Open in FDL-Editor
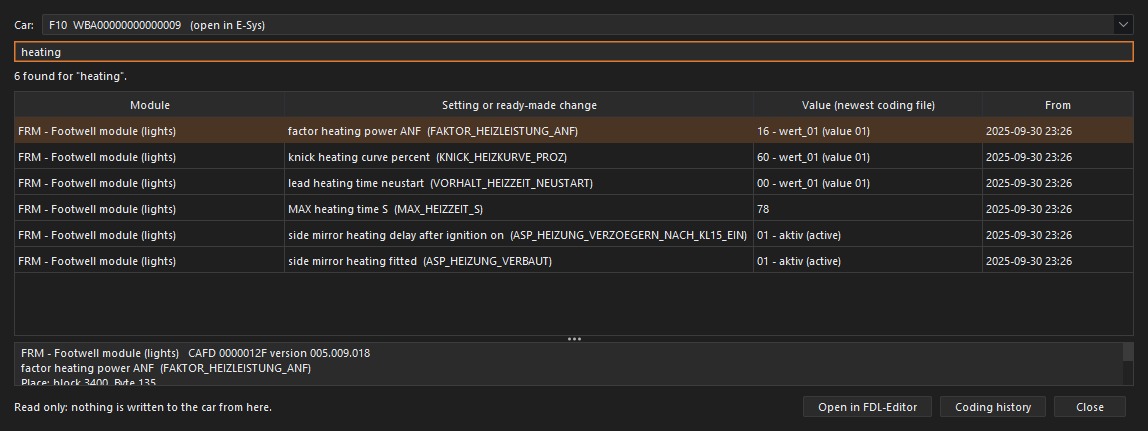 [x=868, y=407]
